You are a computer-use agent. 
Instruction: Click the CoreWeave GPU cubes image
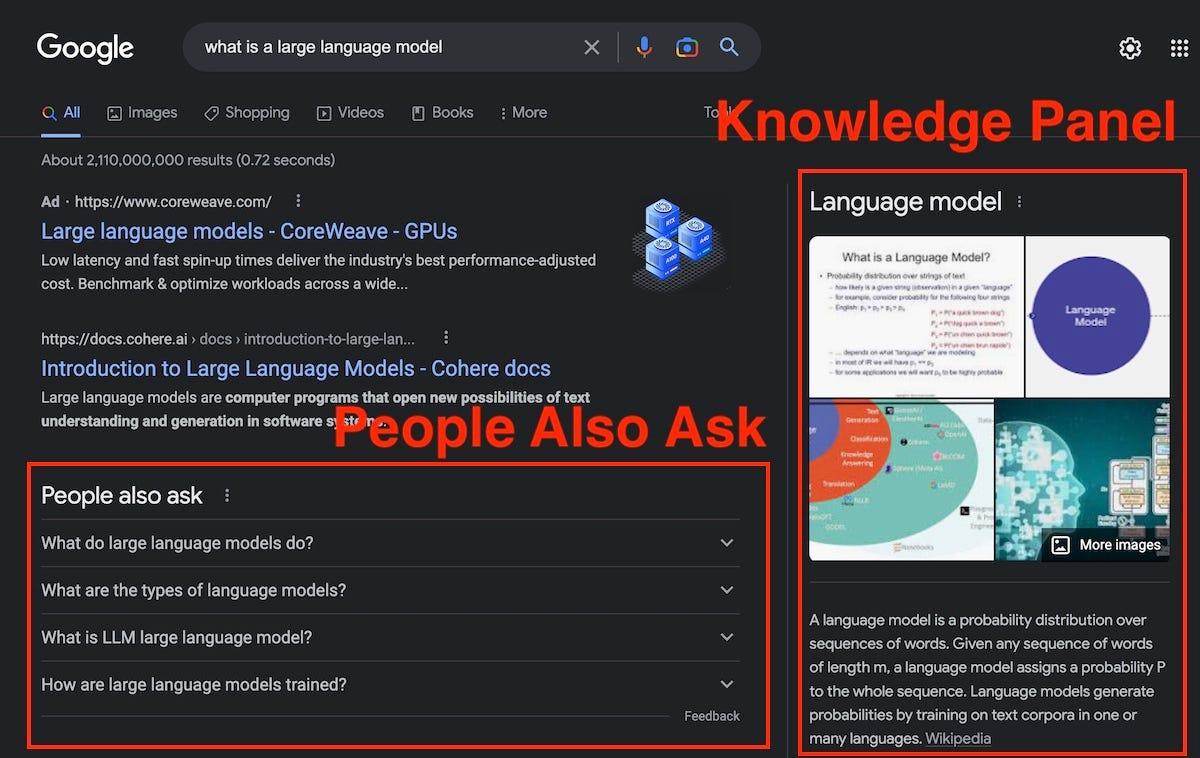(x=681, y=240)
